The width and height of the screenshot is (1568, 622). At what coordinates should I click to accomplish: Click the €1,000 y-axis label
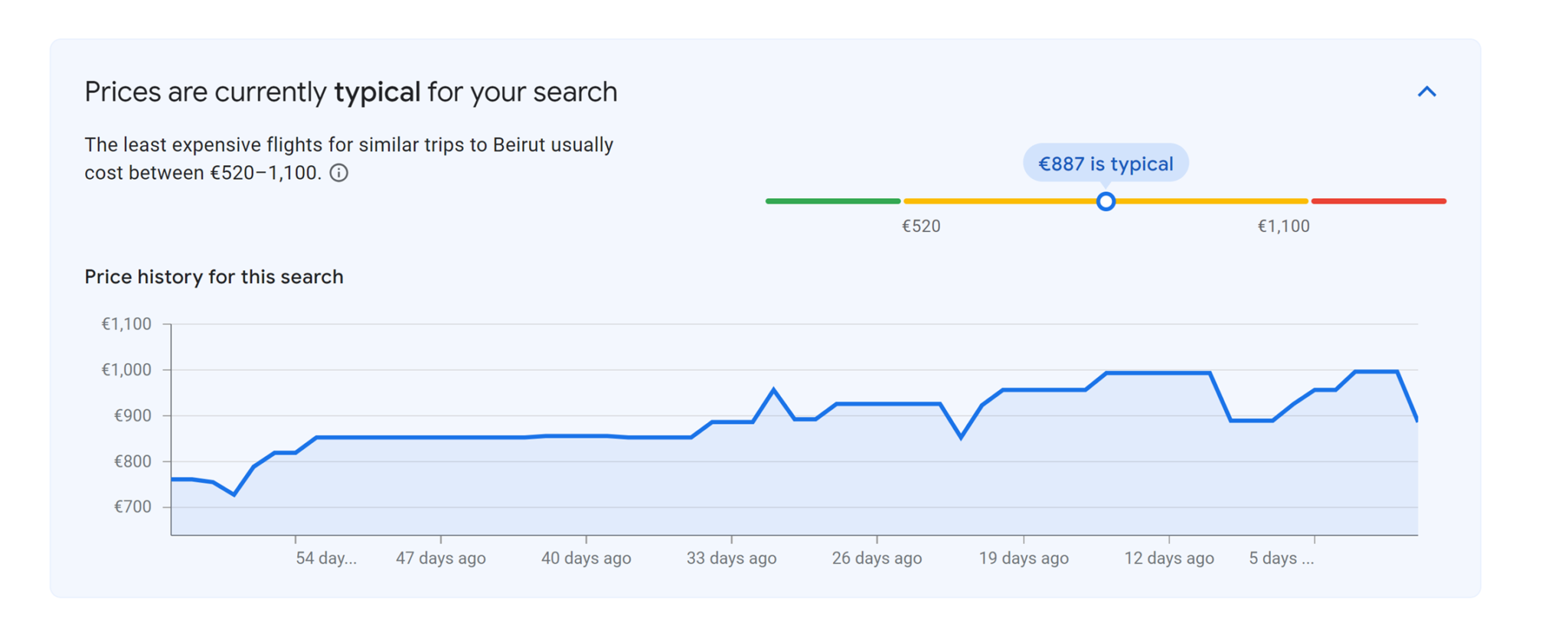(x=126, y=370)
